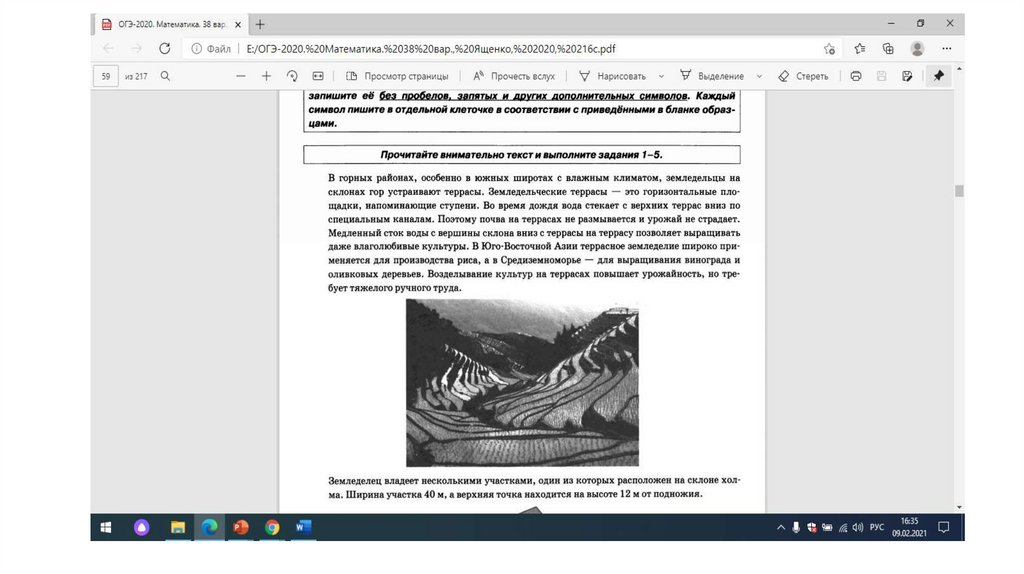Zoom out with the minus button
Viewport: 1024px width, 574px height.
(241, 76)
